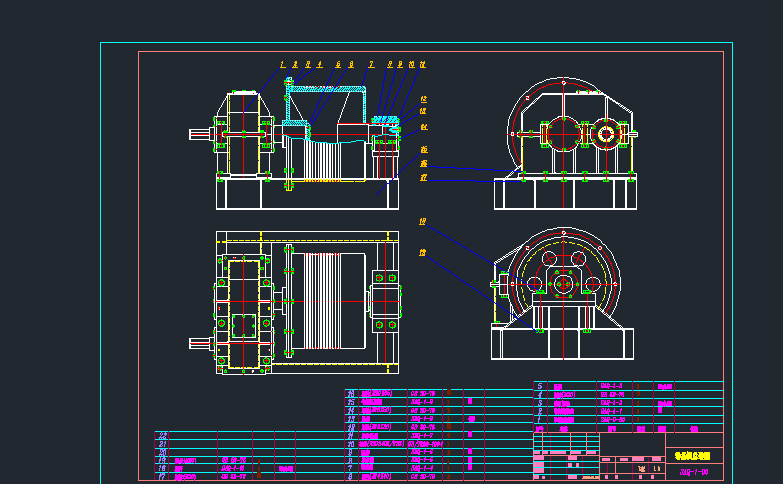This screenshot has height=484, width=783.
Task: Select part callout number 1 label
Action: pyautogui.click(x=282, y=64)
